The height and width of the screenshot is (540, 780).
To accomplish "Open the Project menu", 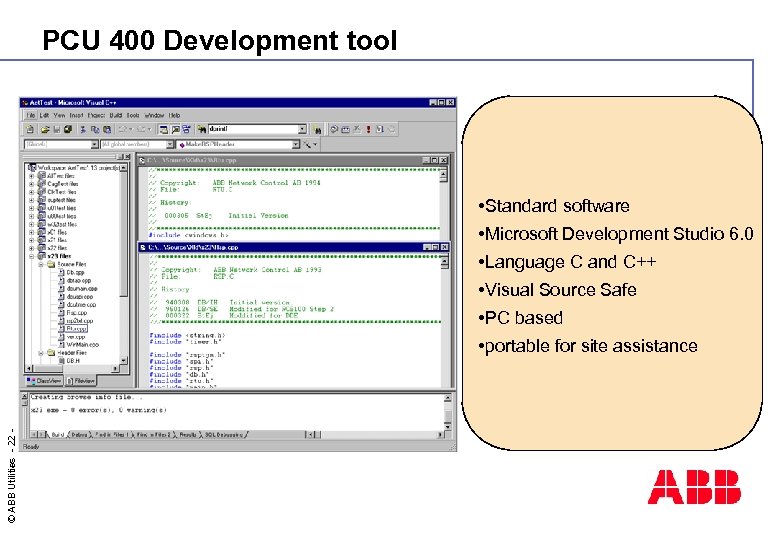I will coord(97,115).
